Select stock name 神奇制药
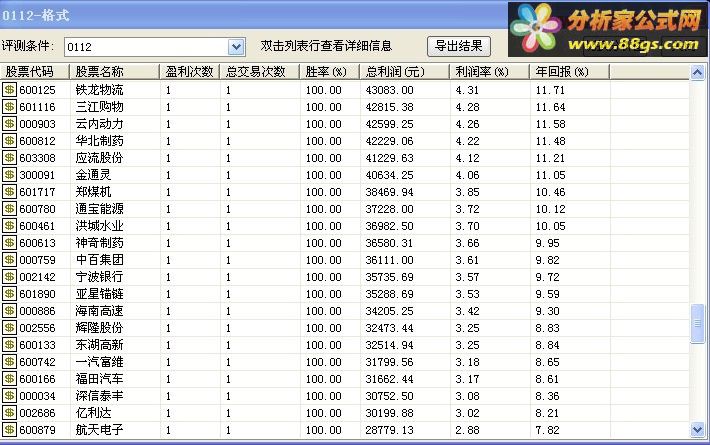The width and height of the screenshot is (710, 445). click(x=99, y=243)
